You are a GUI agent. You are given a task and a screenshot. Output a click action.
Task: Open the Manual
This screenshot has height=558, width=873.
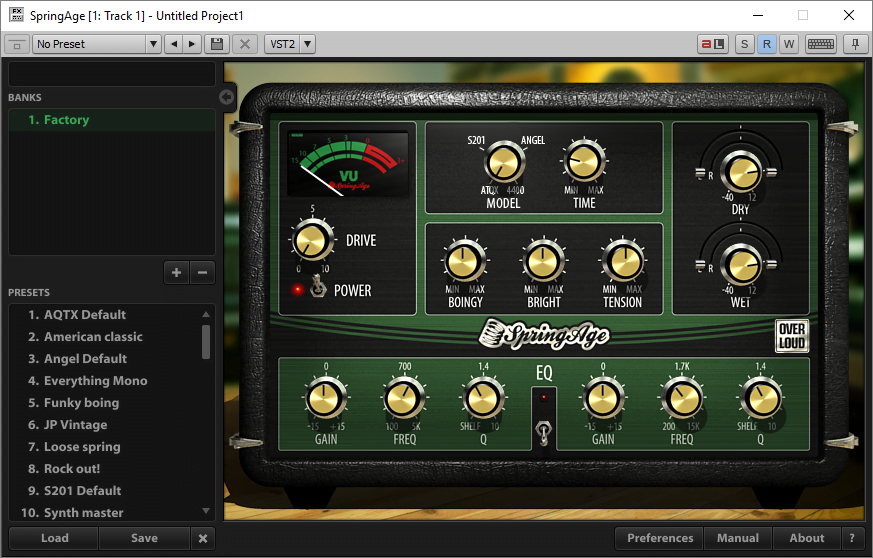738,538
